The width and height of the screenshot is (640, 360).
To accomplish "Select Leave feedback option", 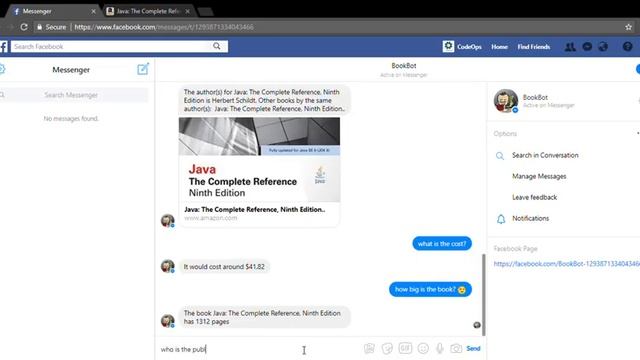I will [534, 197].
